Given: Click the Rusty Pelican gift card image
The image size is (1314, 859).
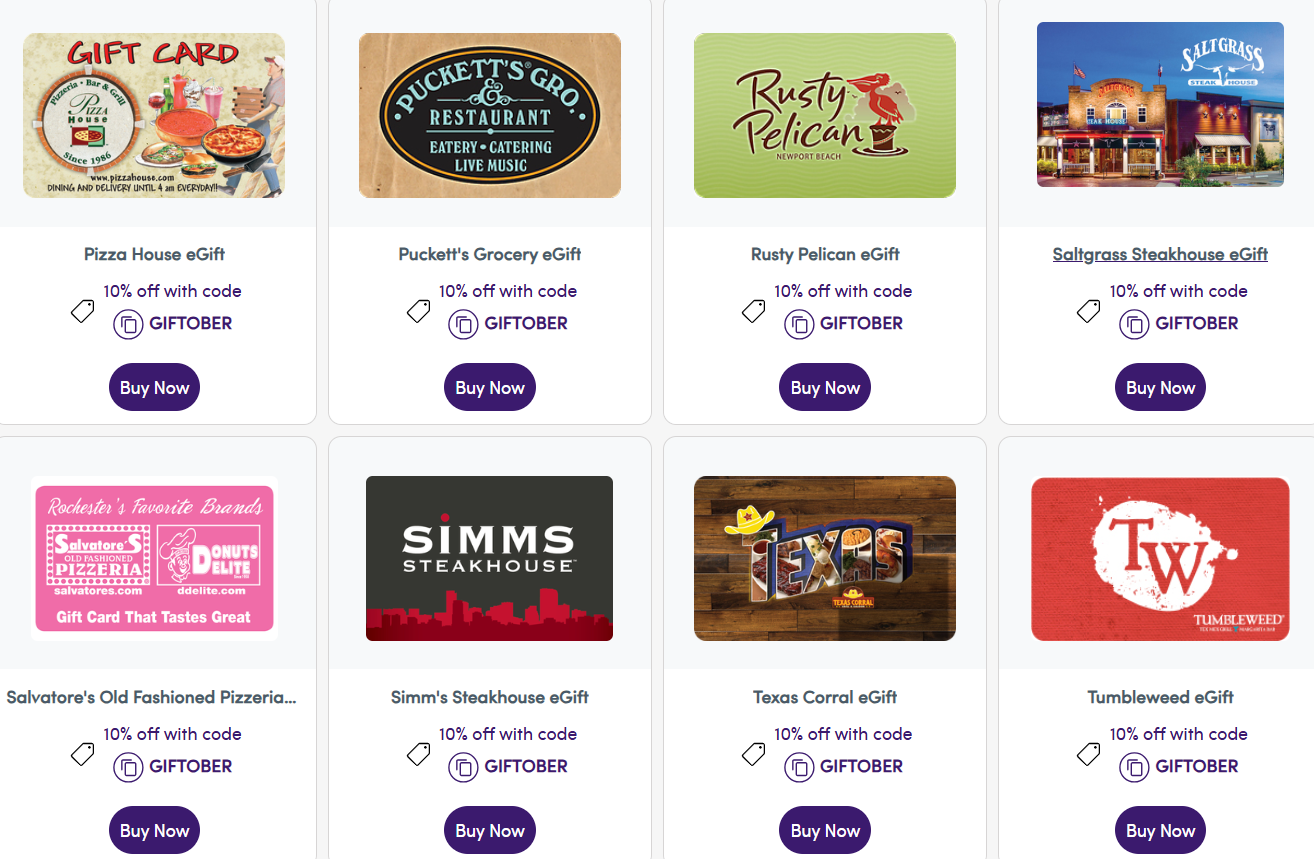Looking at the screenshot, I should coord(824,115).
